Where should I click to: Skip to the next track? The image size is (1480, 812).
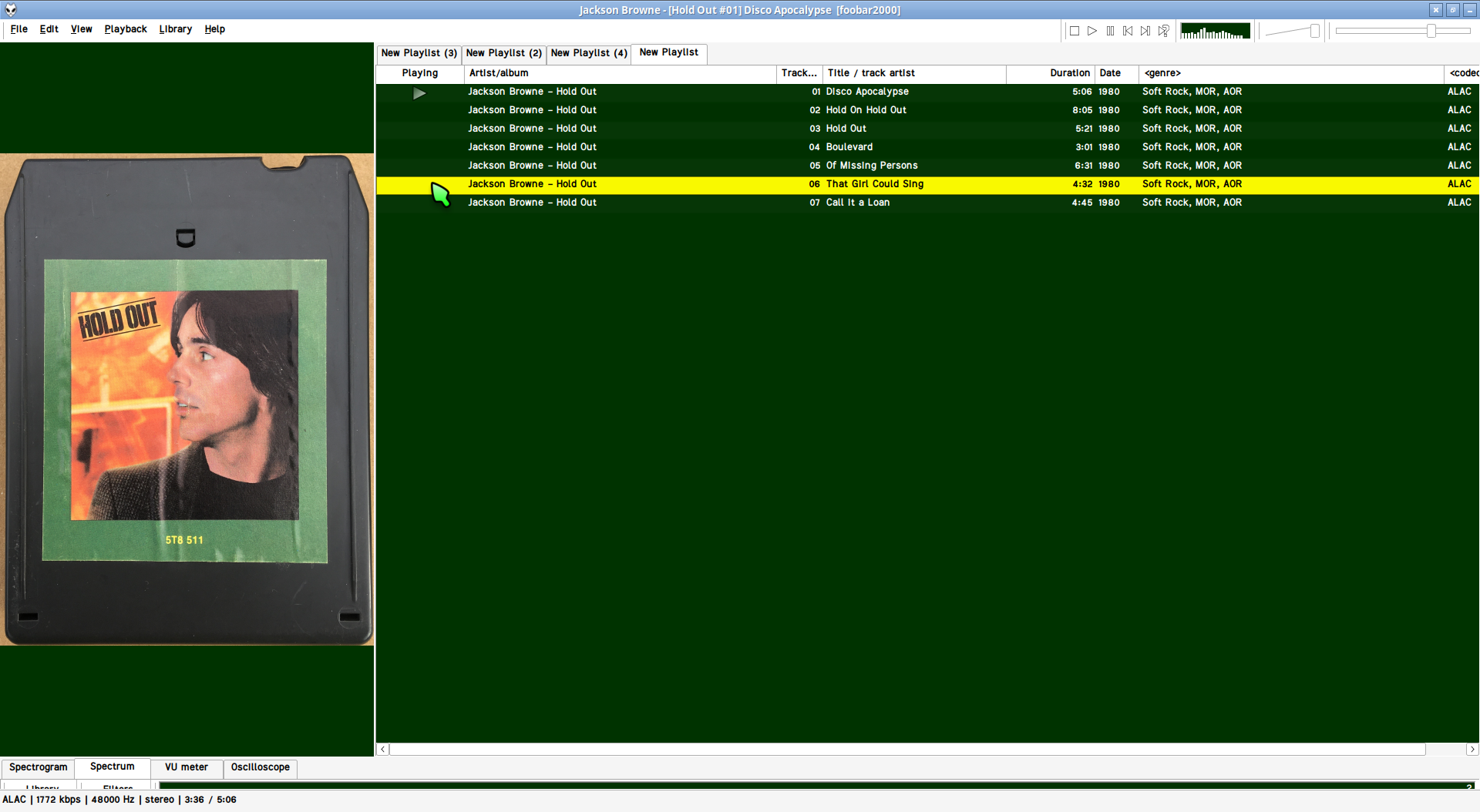(x=1145, y=31)
